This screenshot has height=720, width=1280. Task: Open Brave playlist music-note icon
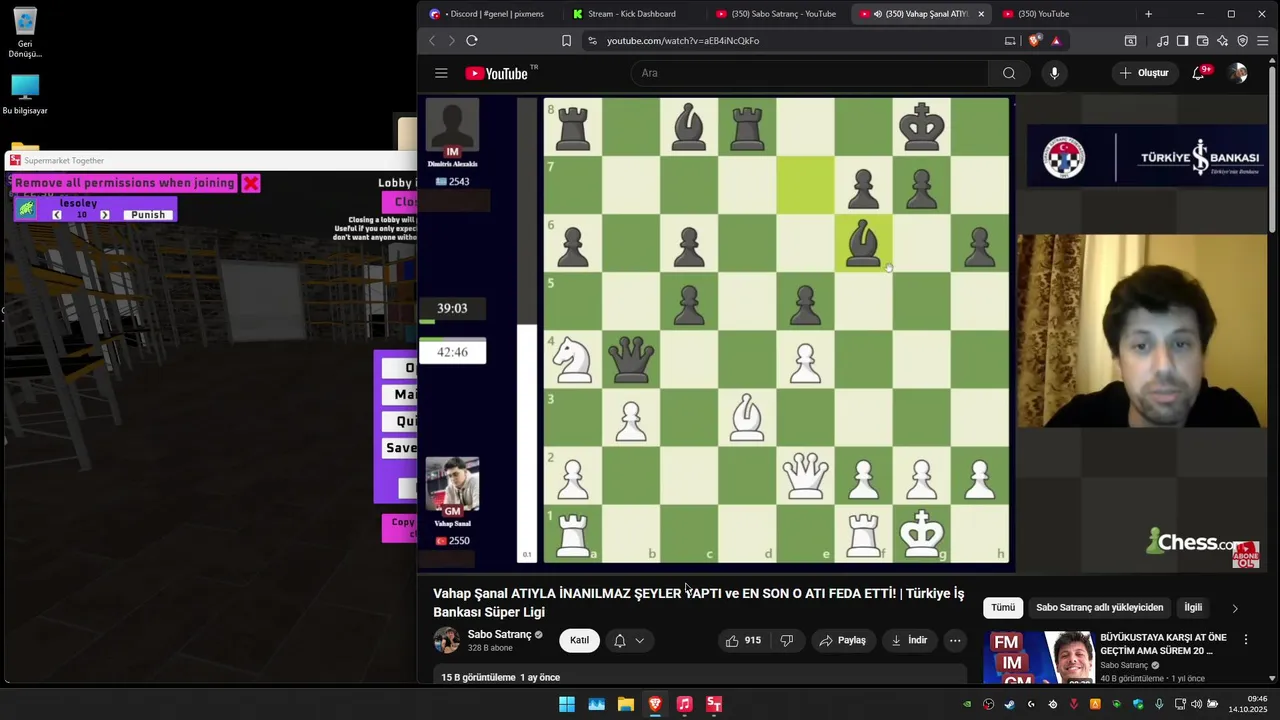[1162, 41]
